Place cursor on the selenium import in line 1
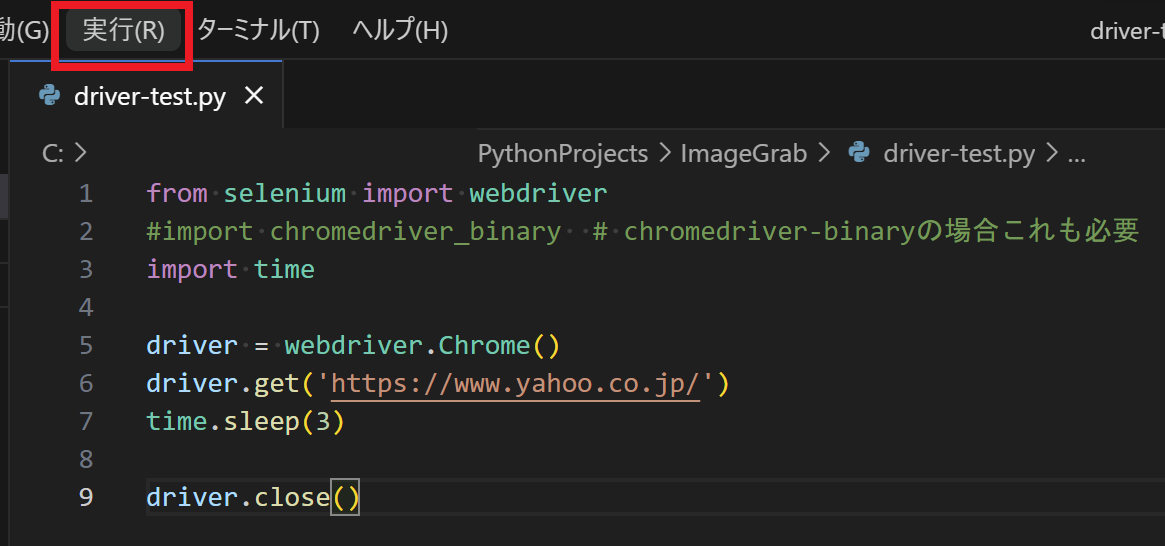The width and height of the screenshot is (1165, 546). pos(284,192)
